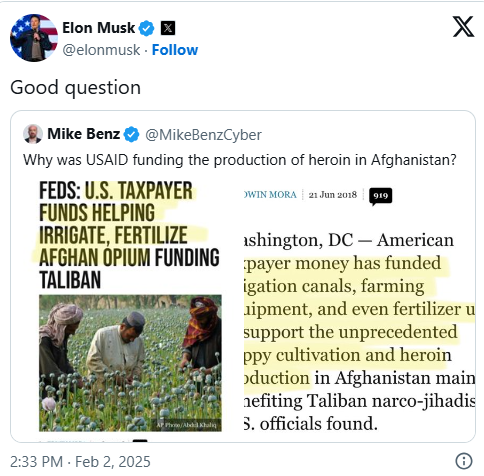The width and height of the screenshot is (484, 476).
Task: Click the tweet info circle icon
Action: pos(464,461)
